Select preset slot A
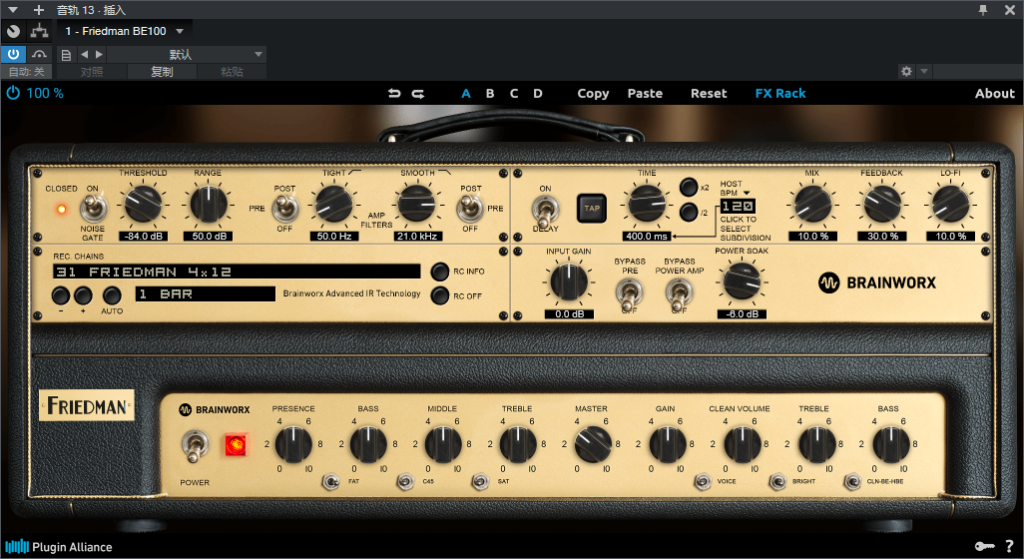Viewport: 1024px width, 559px height. pyautogui.click(x=466, y=93)
